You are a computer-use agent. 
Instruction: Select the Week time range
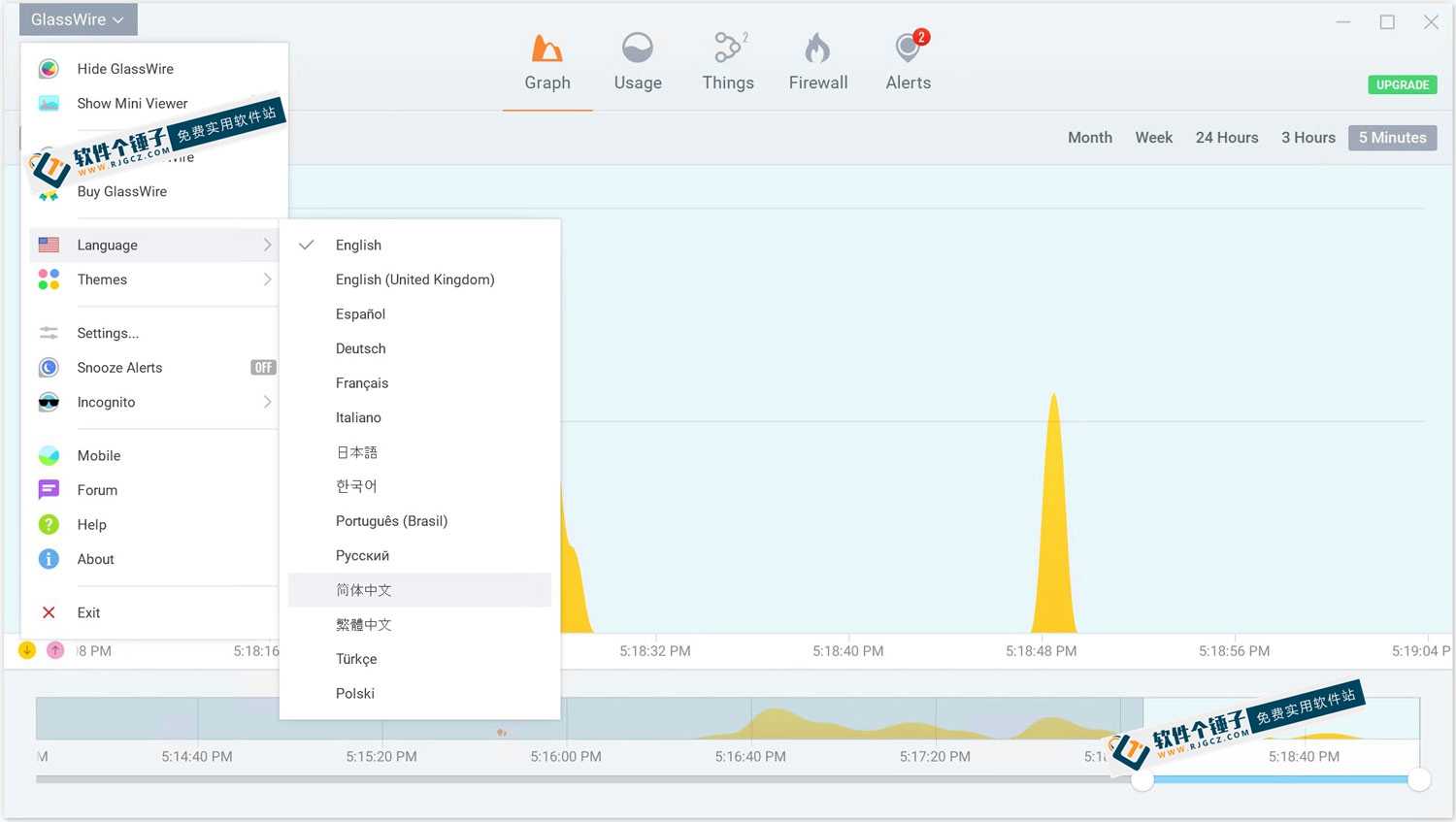pyautogui.click(x=1154, y=138)
